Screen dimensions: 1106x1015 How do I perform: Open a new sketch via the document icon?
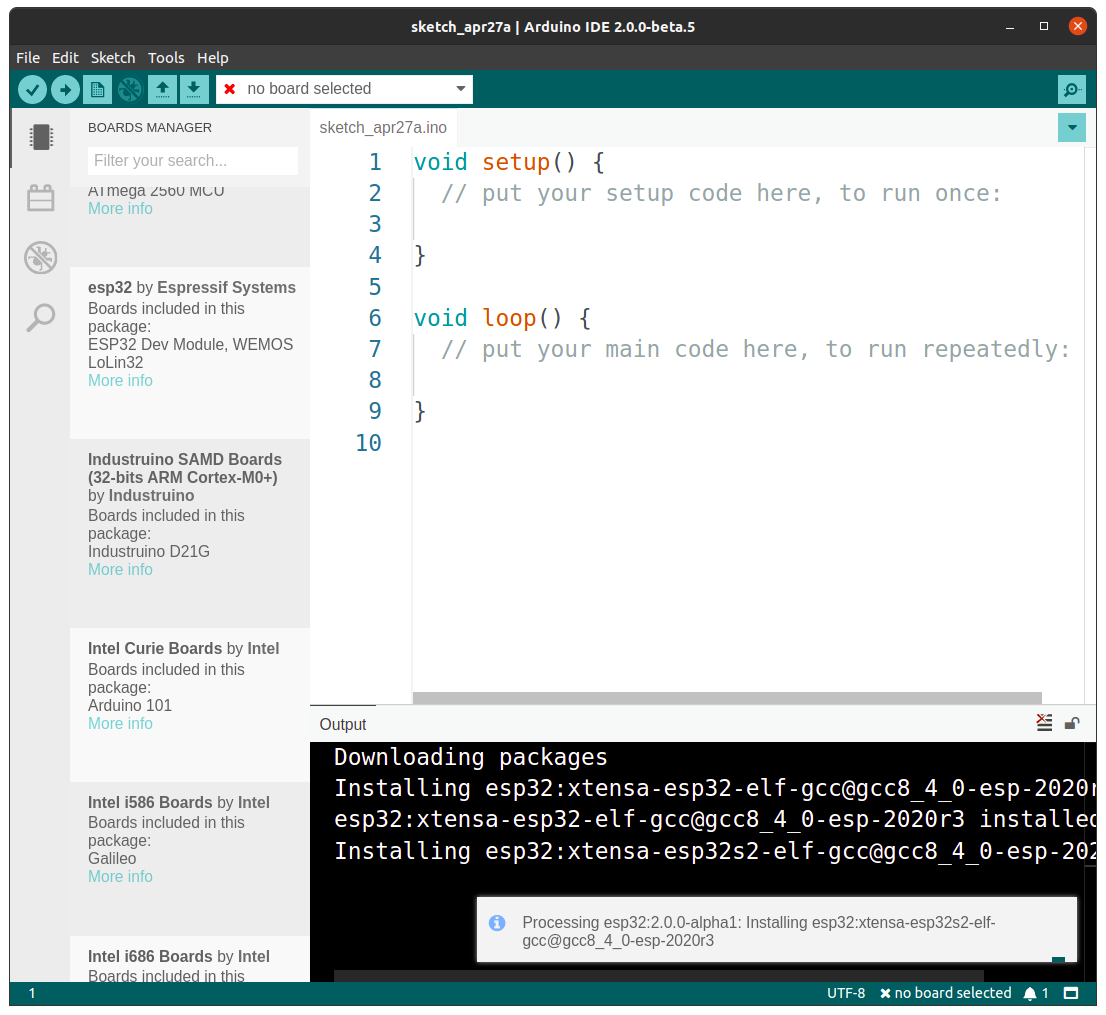tap(97, 89)
